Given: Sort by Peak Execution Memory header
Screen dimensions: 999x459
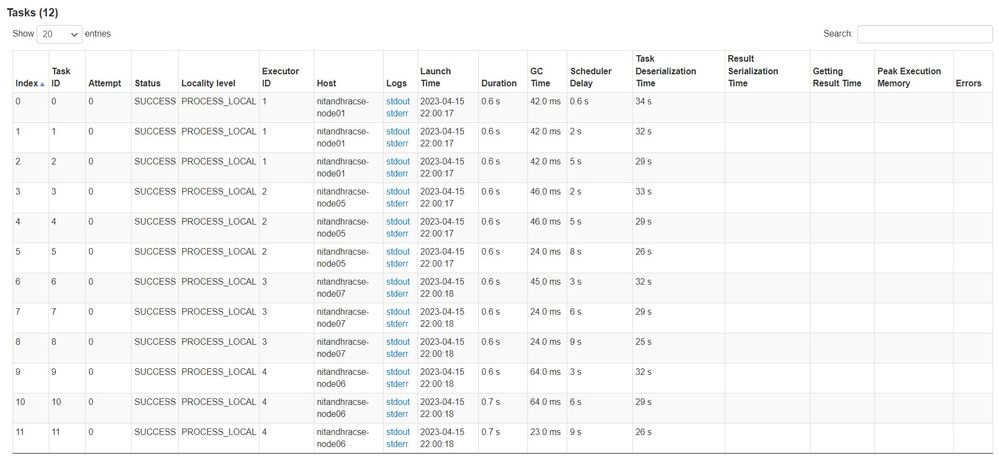Looking at the screenshot, I should pyautogui.click(x=908, y=77).
